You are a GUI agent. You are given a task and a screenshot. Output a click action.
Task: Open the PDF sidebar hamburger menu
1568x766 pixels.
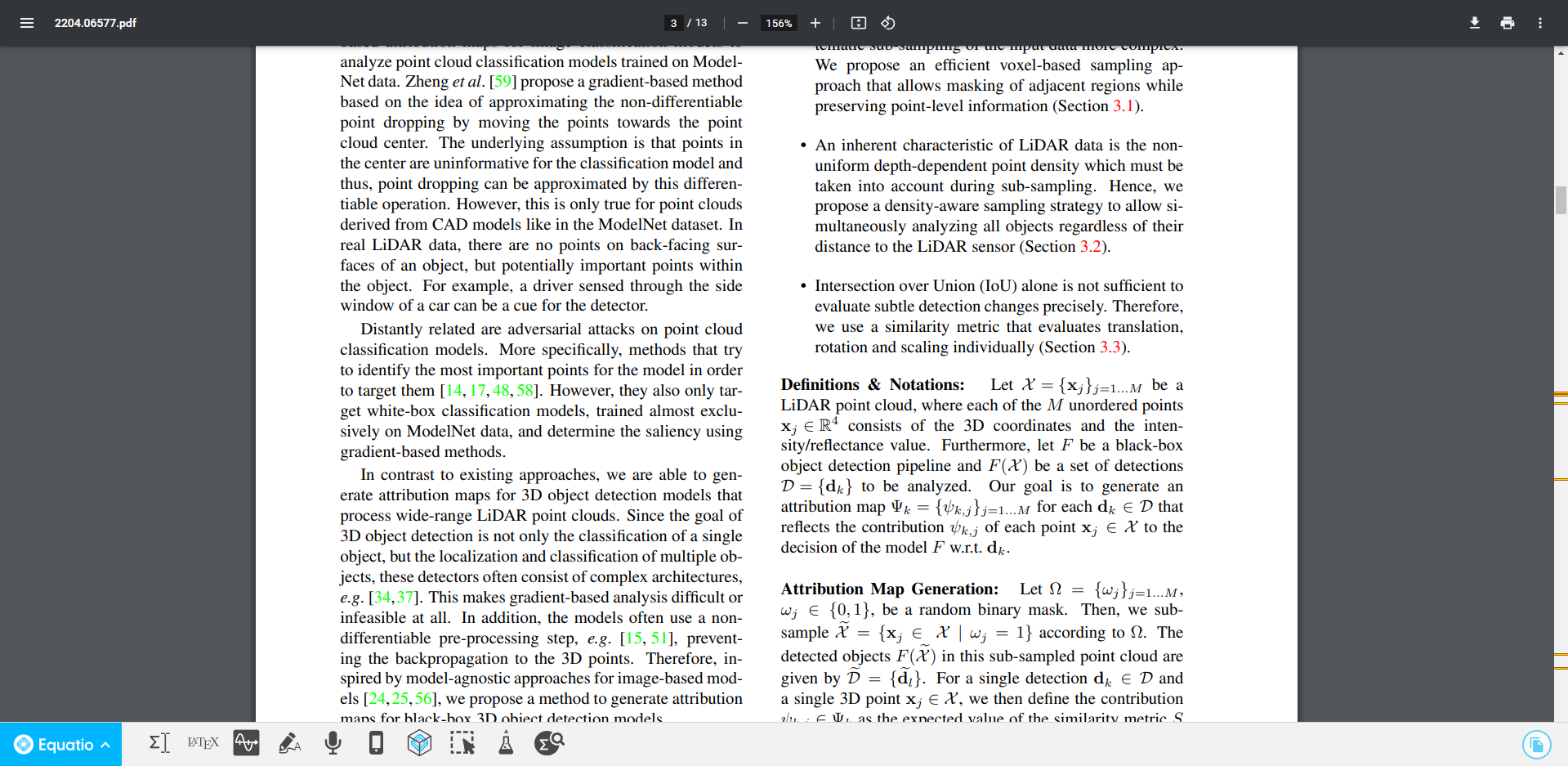(27, 23)
